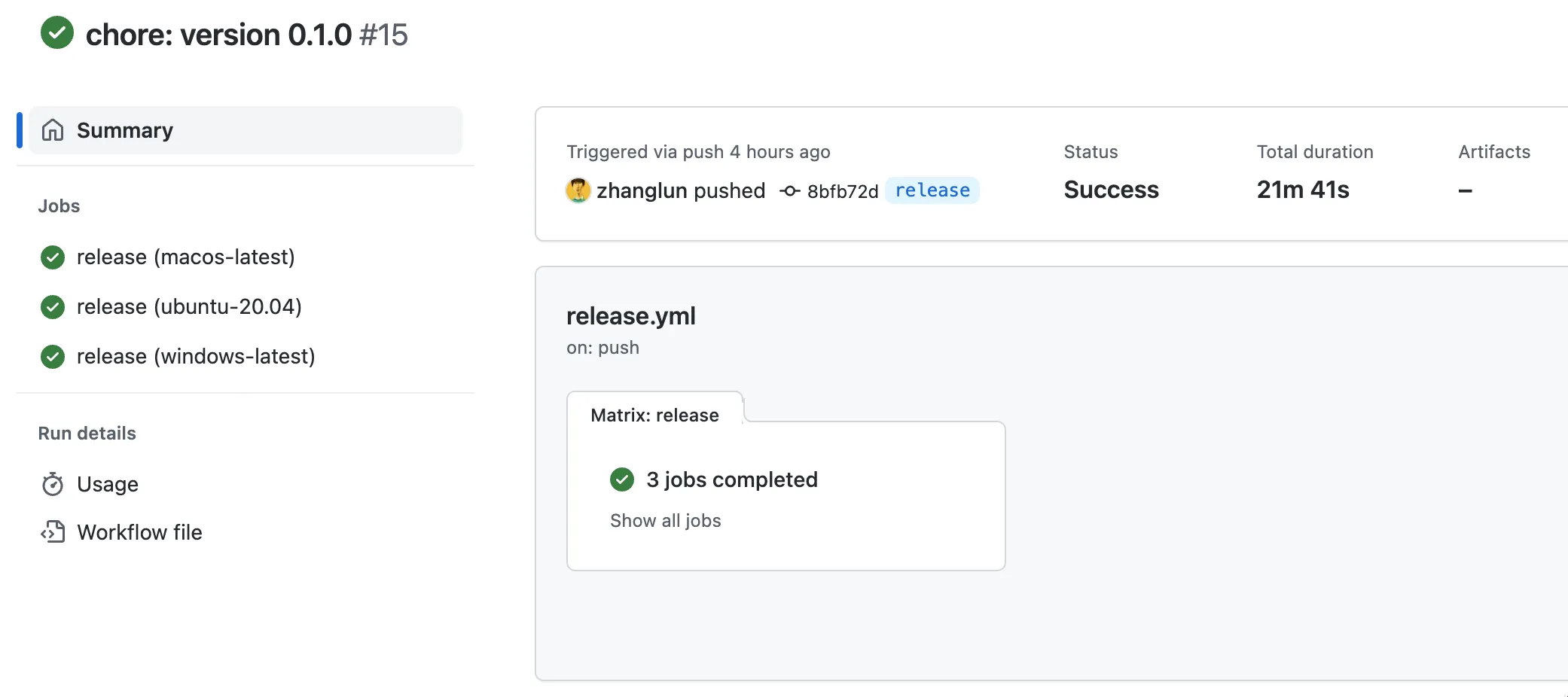Image resolution: width=1568 pixels, height=697 pixels.
Task: Click the green check beside macos-latest job
Action: [x=53, y=257]
